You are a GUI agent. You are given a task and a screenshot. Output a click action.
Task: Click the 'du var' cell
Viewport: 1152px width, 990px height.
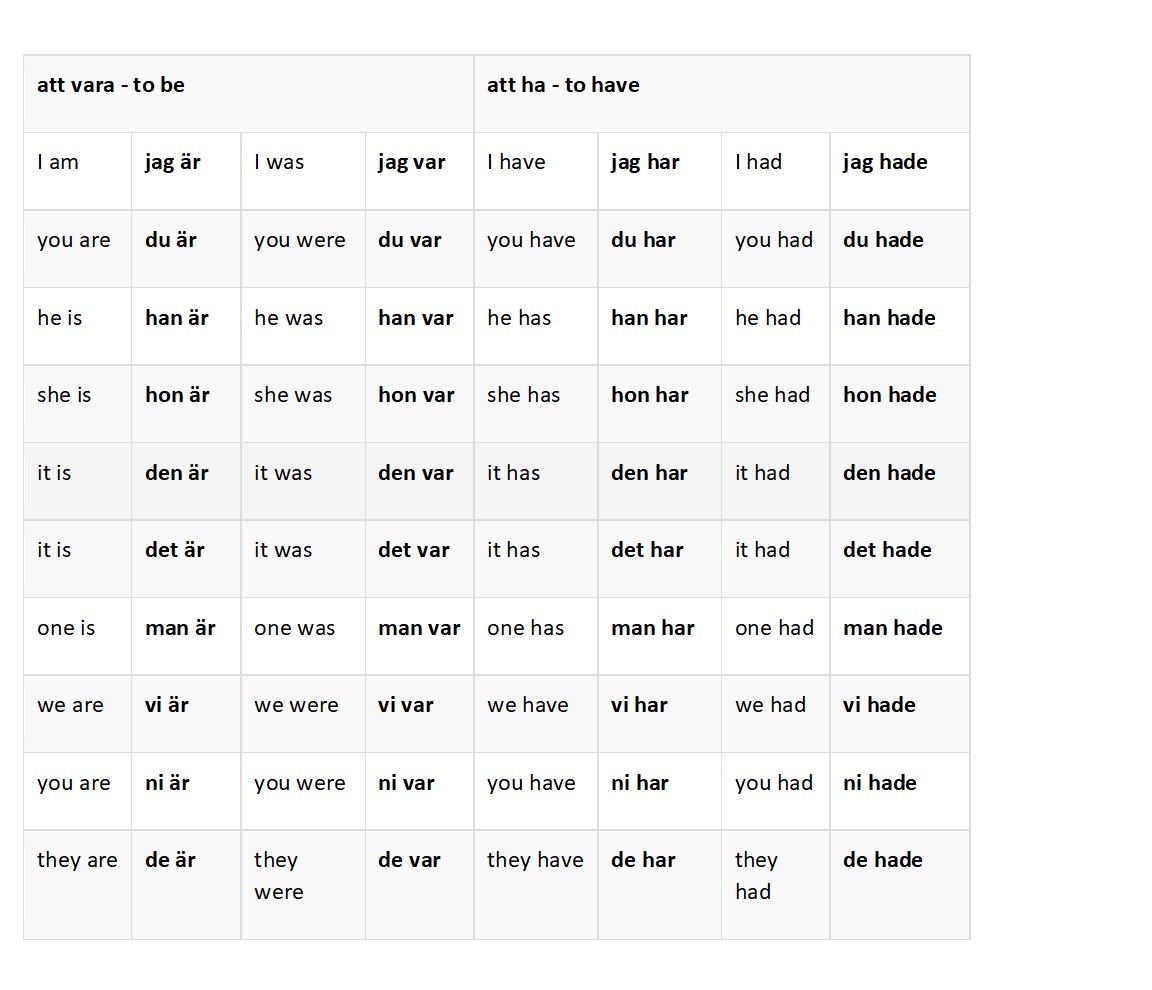coord(420,249)
